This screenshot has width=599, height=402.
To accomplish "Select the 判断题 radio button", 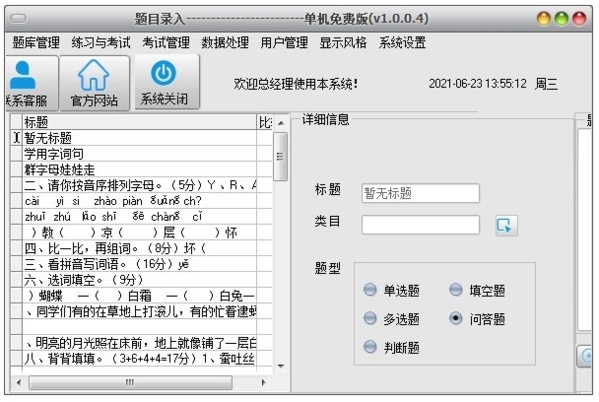I will pos(370,347).
